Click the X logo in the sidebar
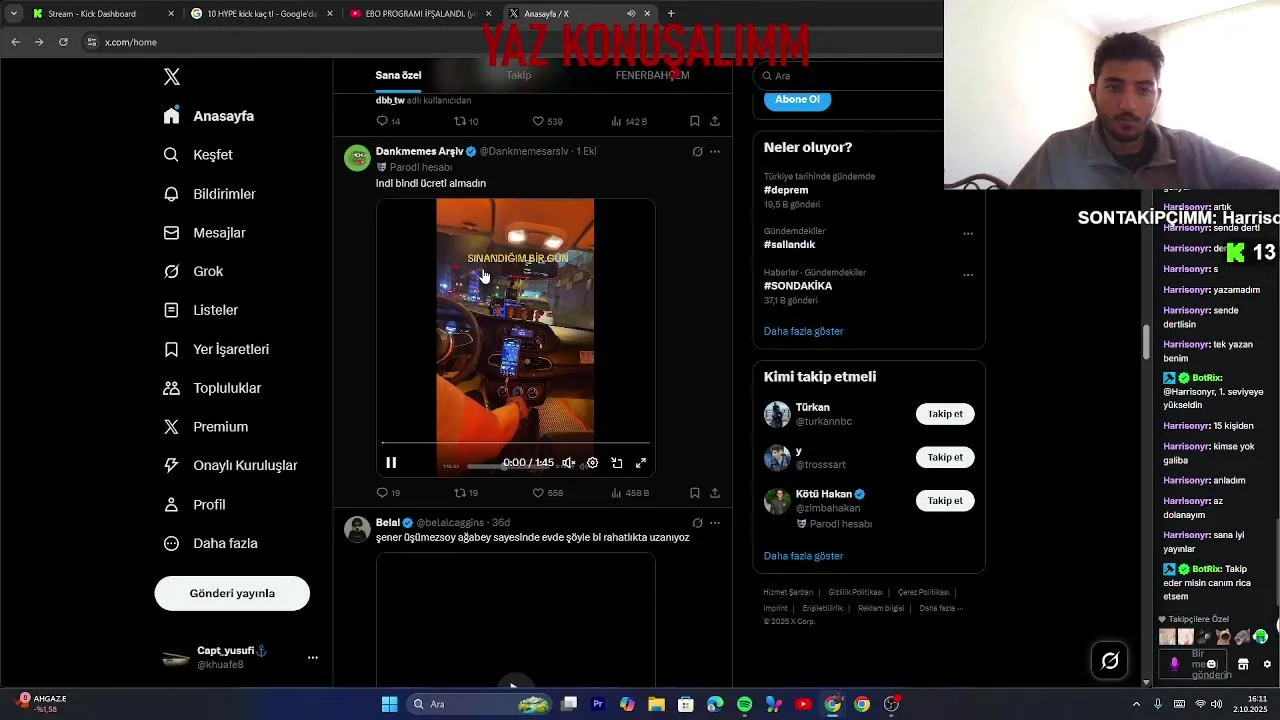1280x720 pixels. pos(172,77)
